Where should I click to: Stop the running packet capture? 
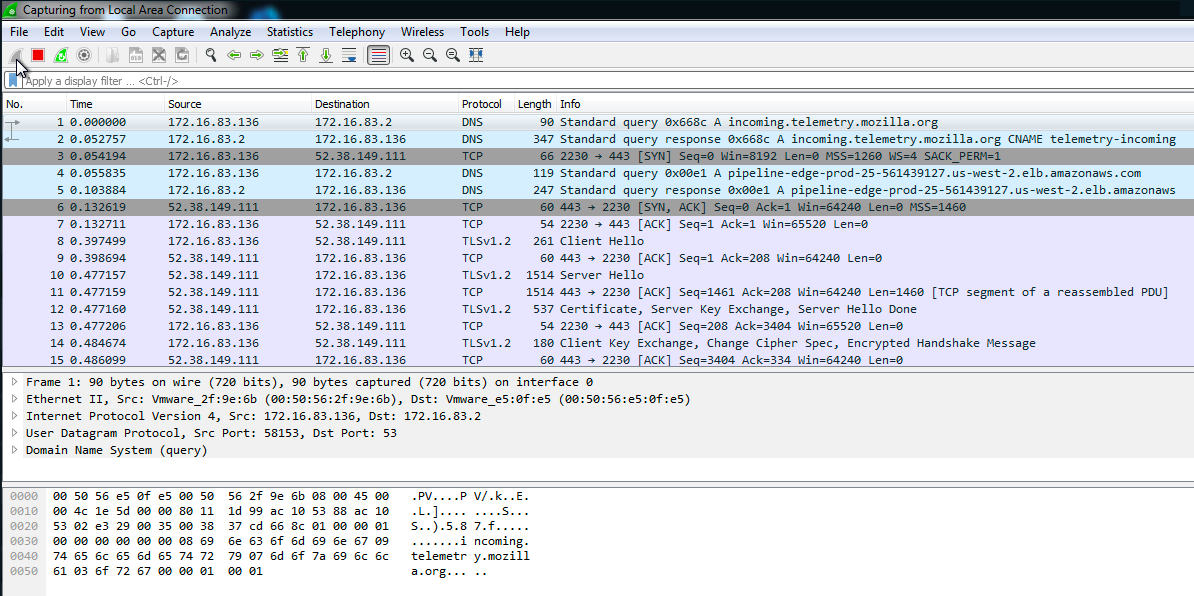[38, 55]
